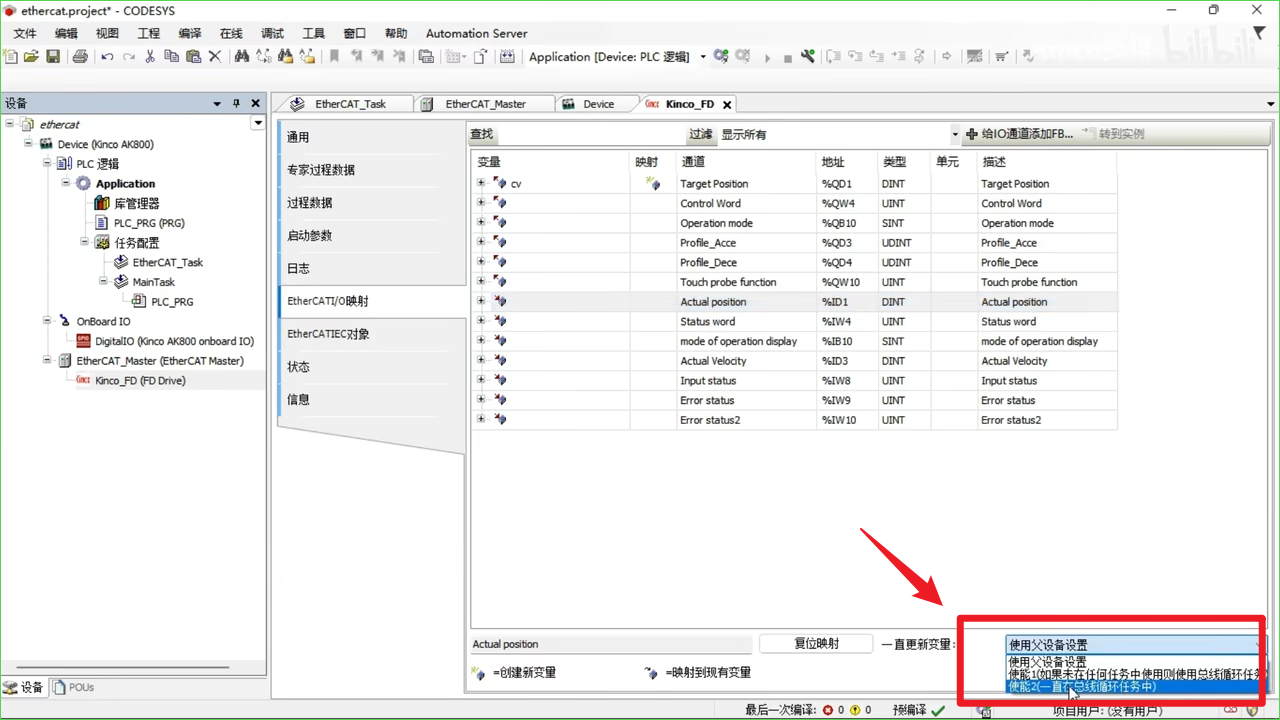The height and width of the screenshot is (720, 1280).
Task: Open the 调试 menu
Action: [272, 33]
